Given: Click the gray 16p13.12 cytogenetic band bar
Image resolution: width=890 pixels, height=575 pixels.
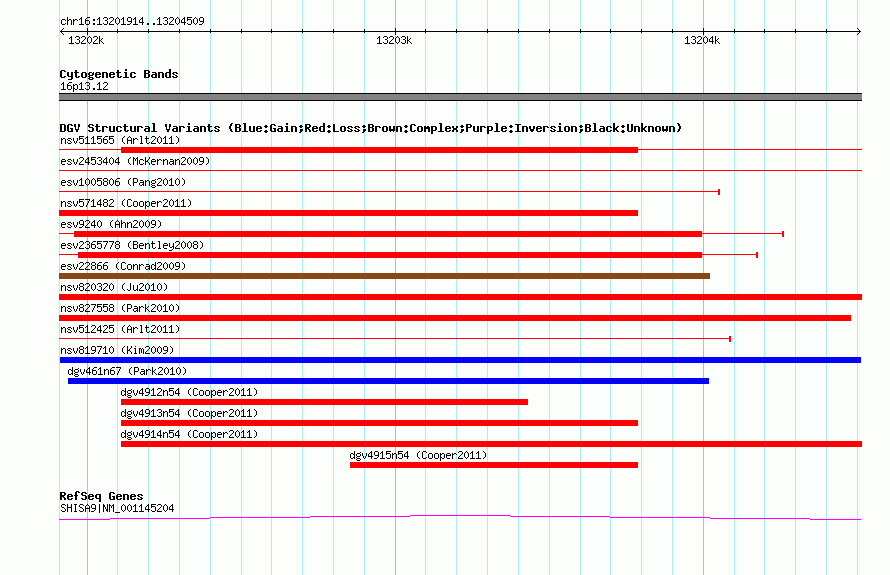Looking at the screenshot, I should point(460,97).
